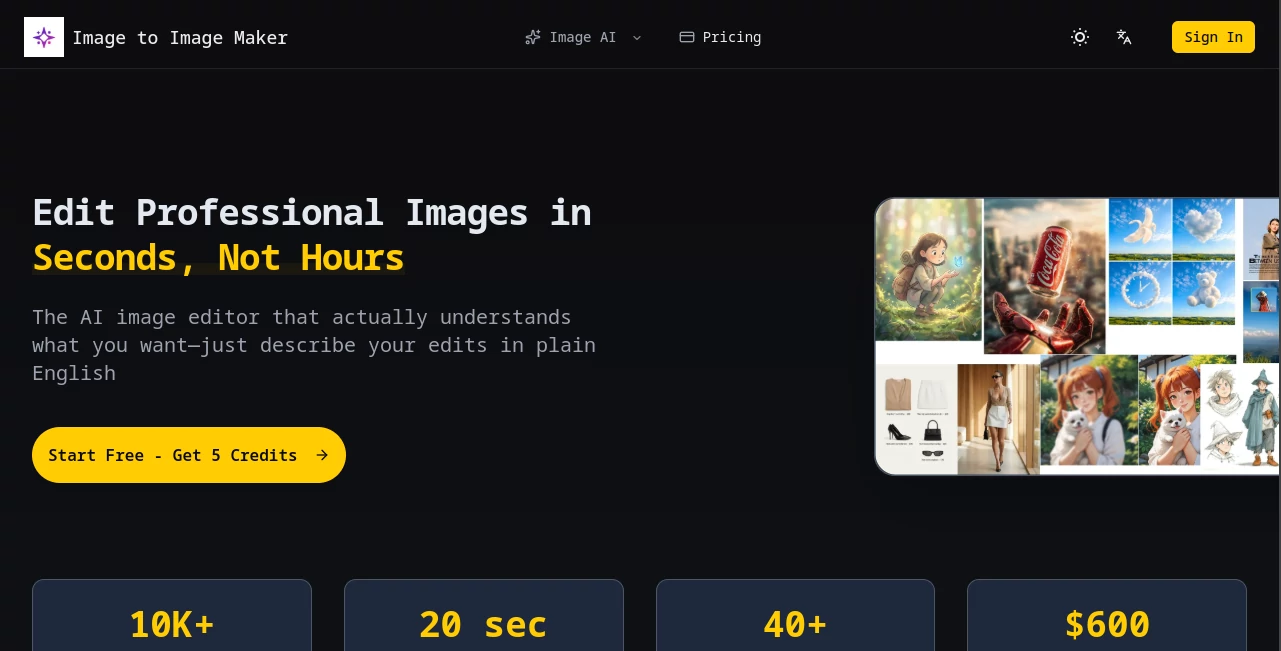Click the sparkles icon beside Image AI
Image resolution: width=1281 pixels, height=651 pixels.
(533, 37)
